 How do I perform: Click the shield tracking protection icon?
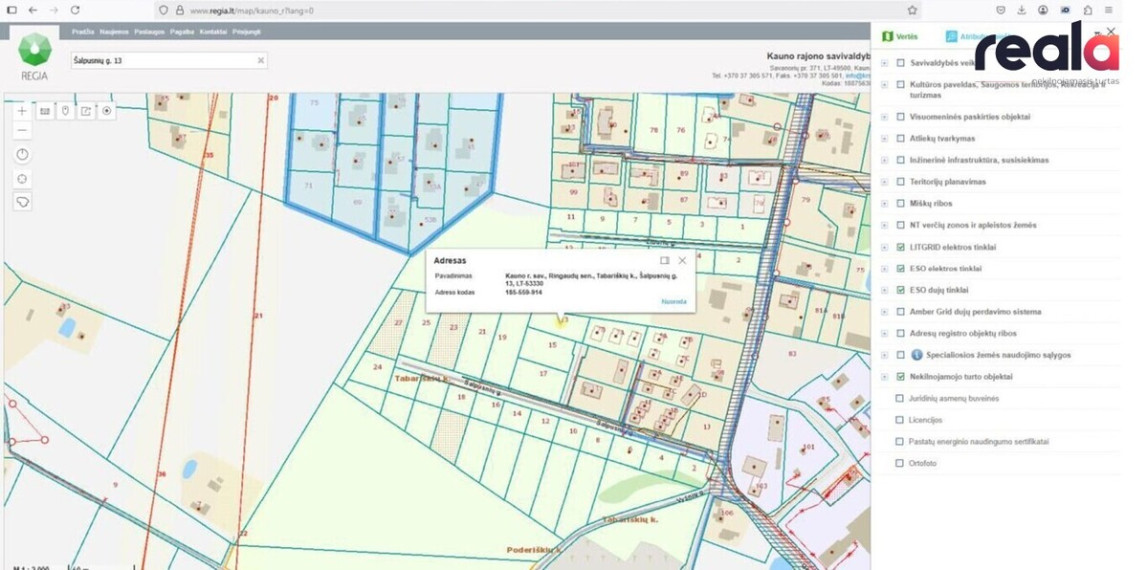163,10
